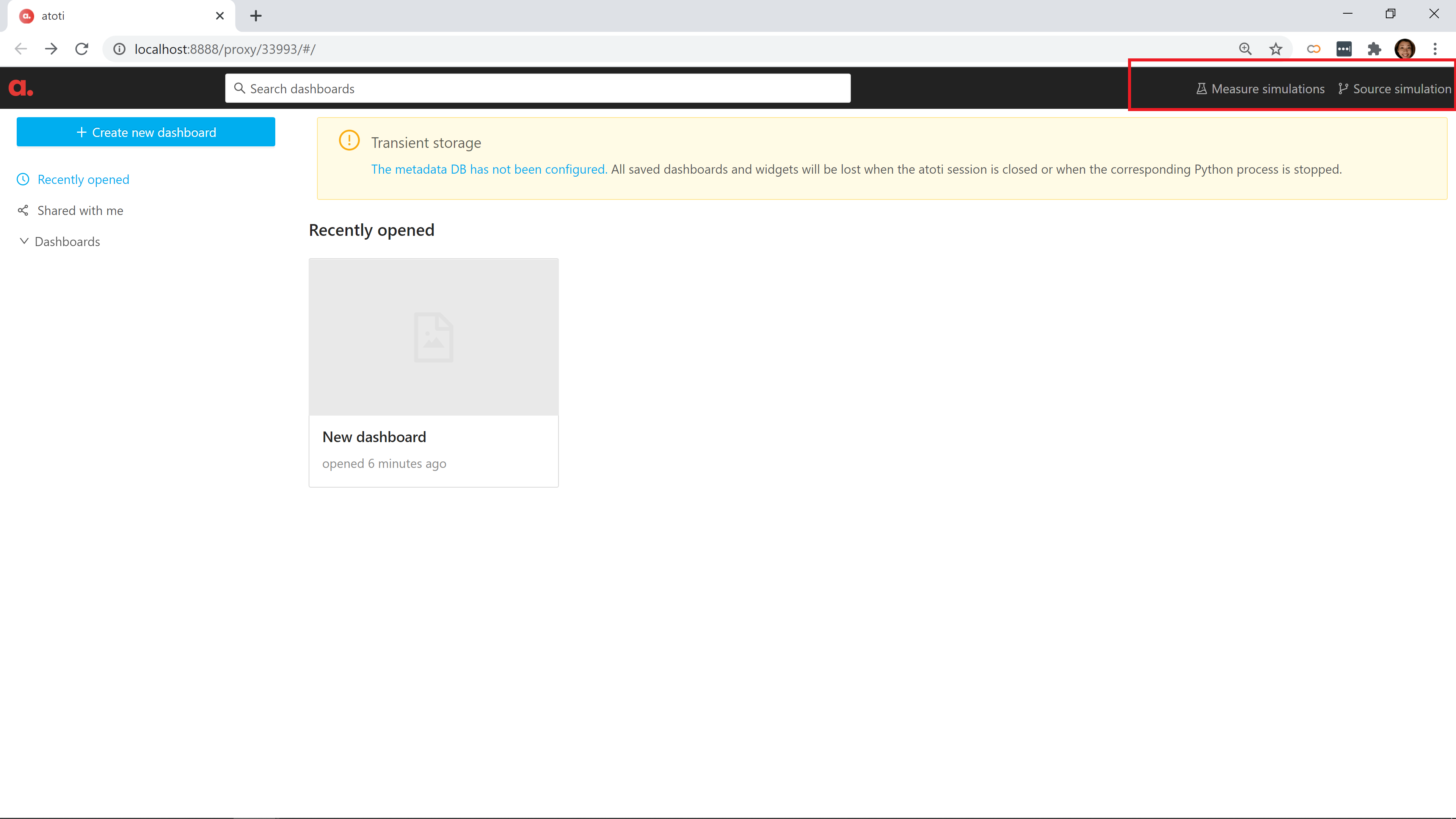
Task: Collapse the Dashboards tree section
Action: pos(24,242)
